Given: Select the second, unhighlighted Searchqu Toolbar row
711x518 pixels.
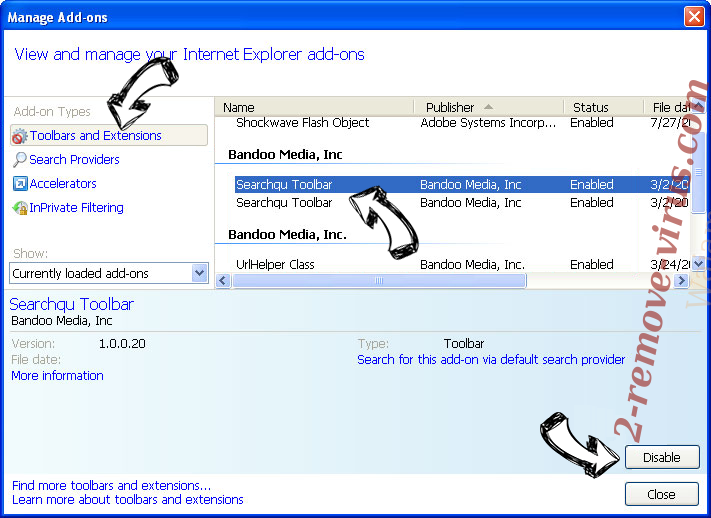Looking at the screenshot, I should pyautogui.click(x=462, y=203).
